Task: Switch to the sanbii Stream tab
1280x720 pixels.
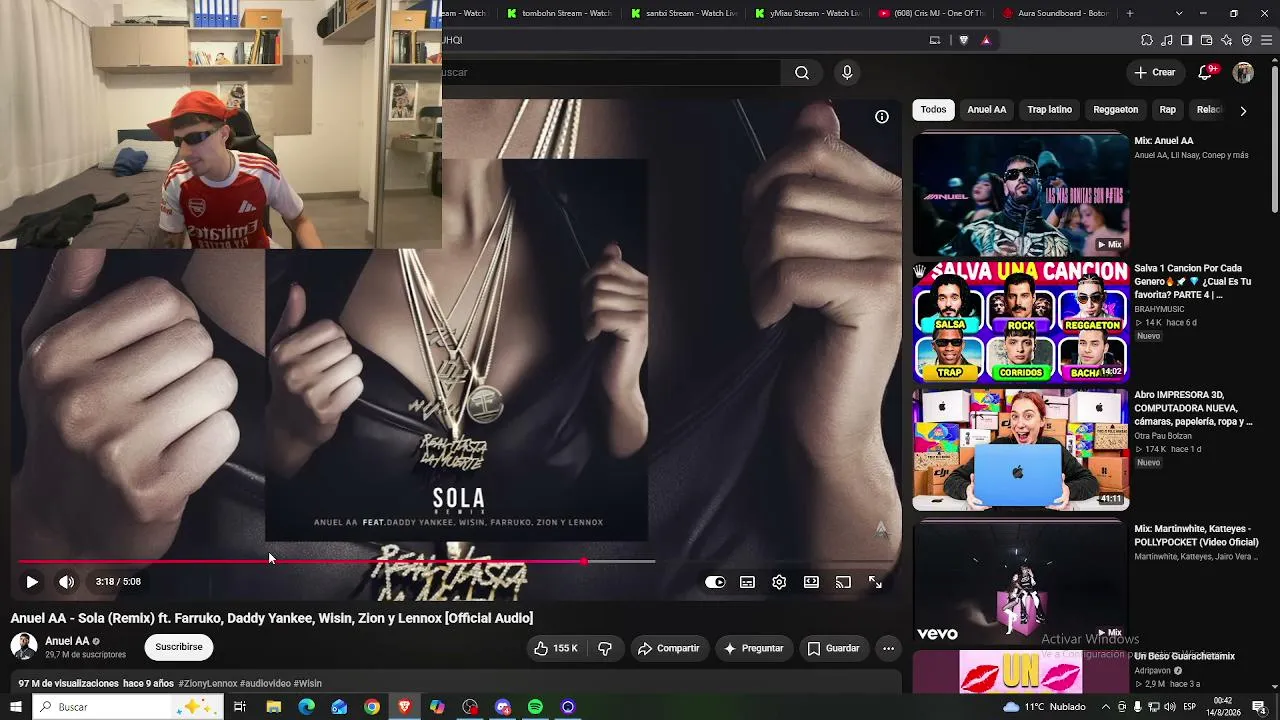Action: [x=683, y=13]
